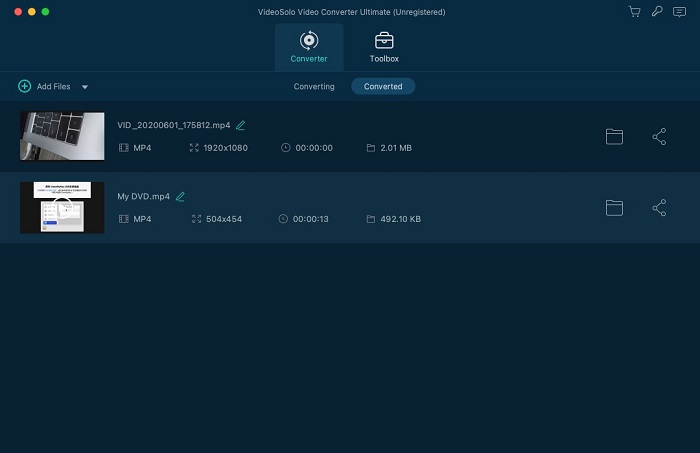This screenshot has width=700, height=453.
Task: Click the 00:00:00 duration value
Action: [x=314, y=148]
